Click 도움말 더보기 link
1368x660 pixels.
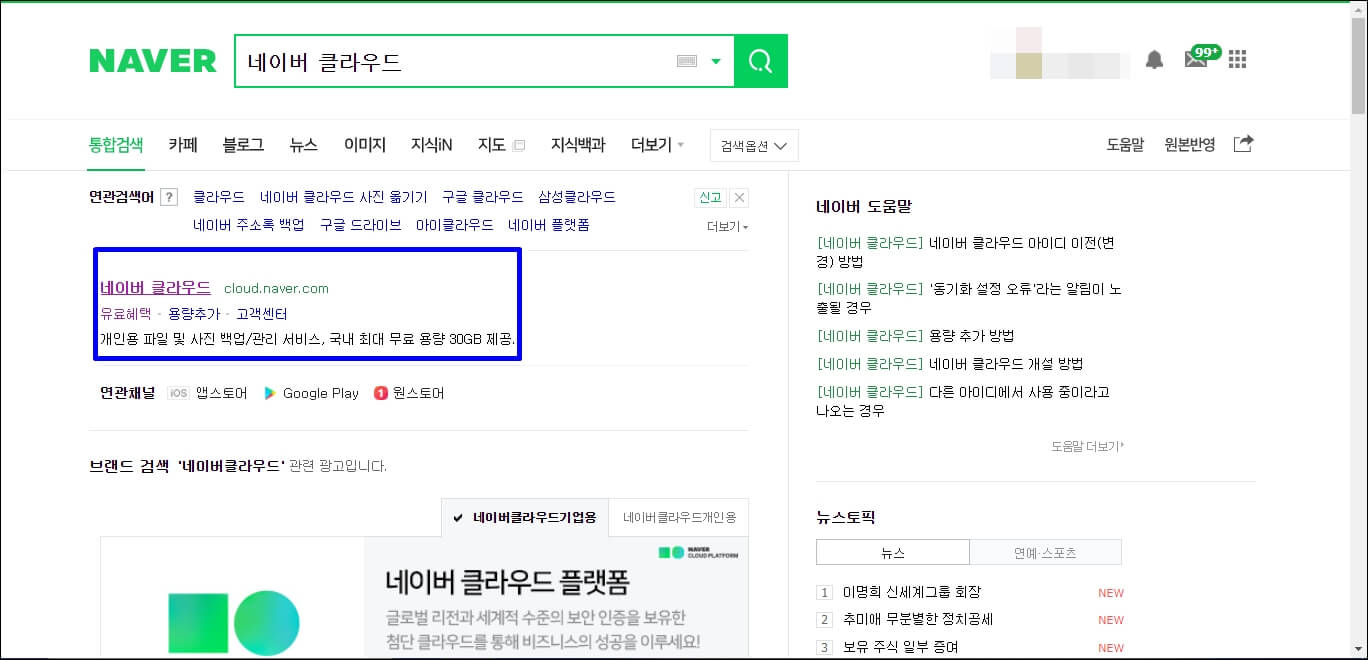coord(1087,446)
